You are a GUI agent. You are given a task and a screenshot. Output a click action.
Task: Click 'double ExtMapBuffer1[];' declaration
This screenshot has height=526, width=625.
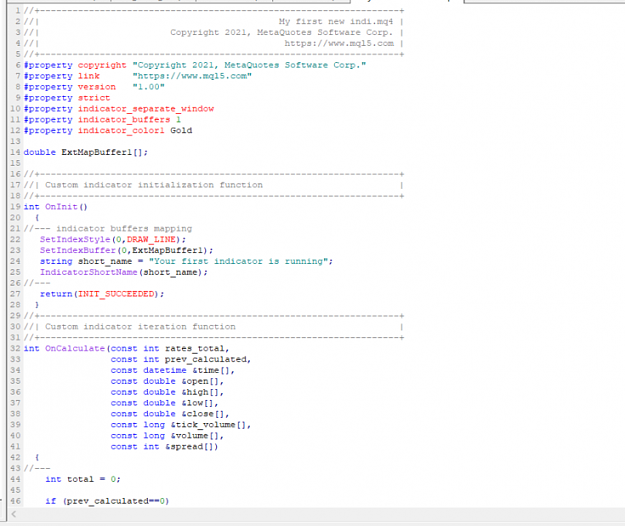click(86, 152)
